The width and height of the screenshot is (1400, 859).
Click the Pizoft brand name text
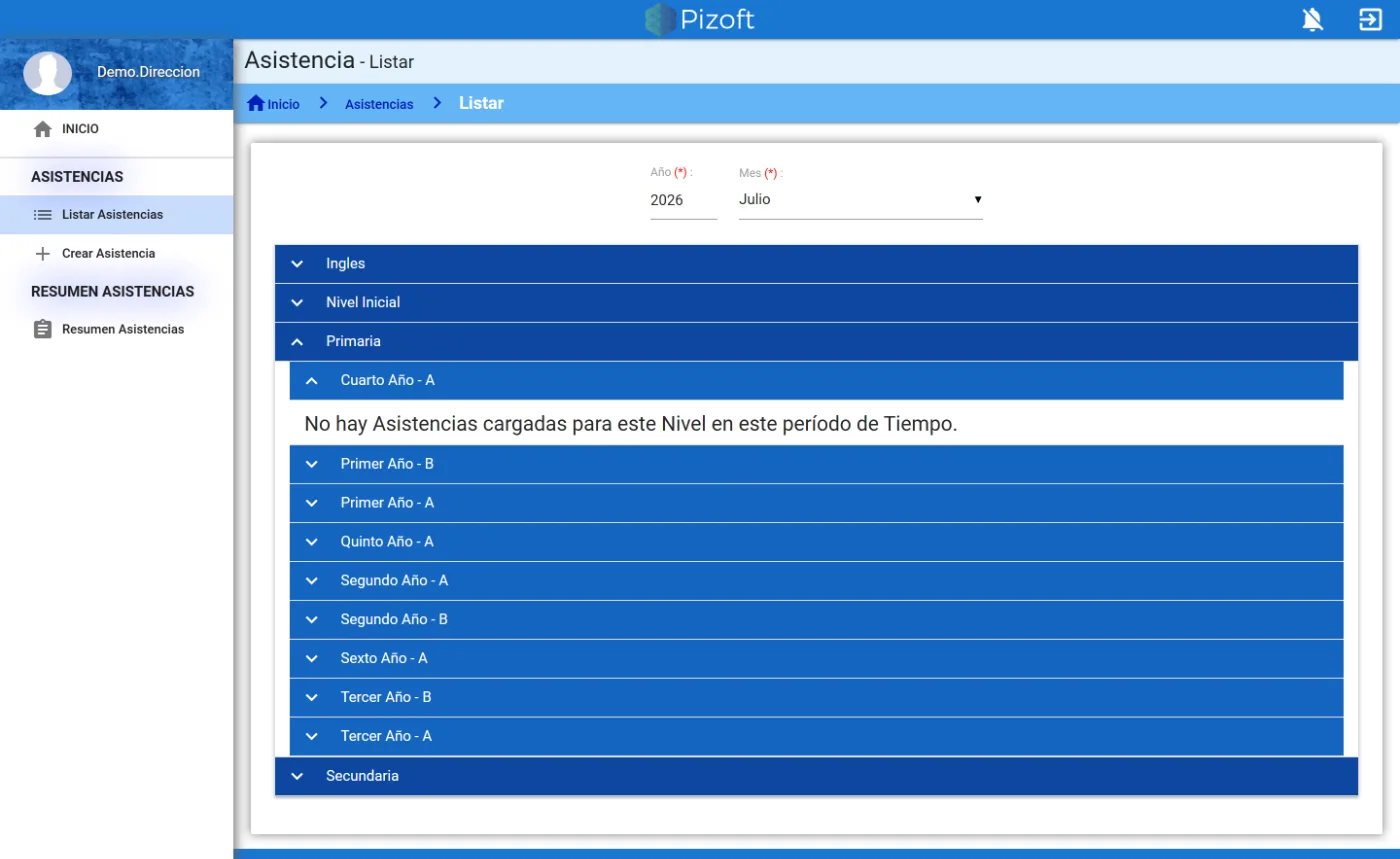point(717,19)
